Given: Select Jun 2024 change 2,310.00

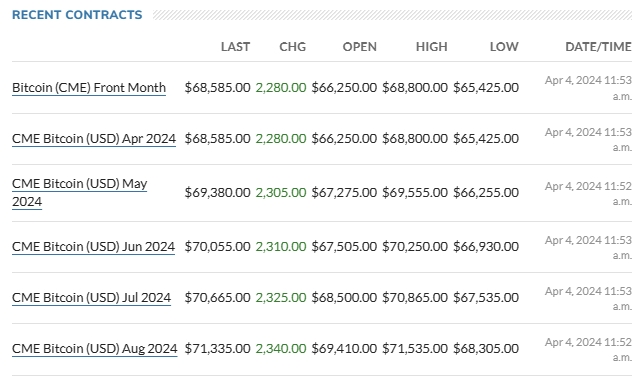Looking at the screenshot, I should point(281,246).
